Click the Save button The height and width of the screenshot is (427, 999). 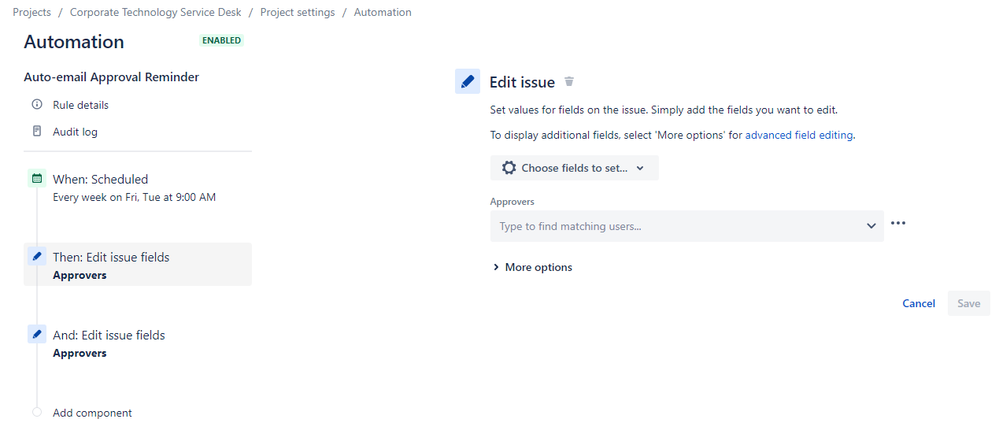968,303
